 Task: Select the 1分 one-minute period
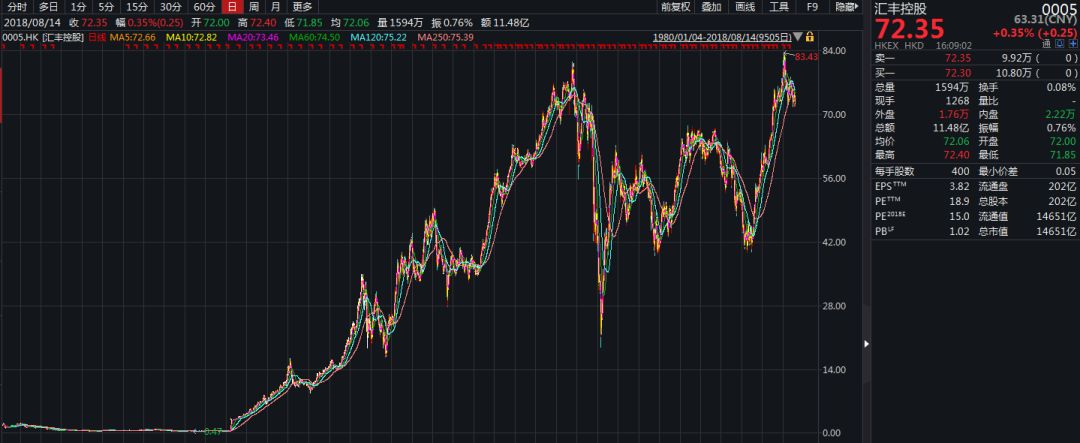[77, 7]
